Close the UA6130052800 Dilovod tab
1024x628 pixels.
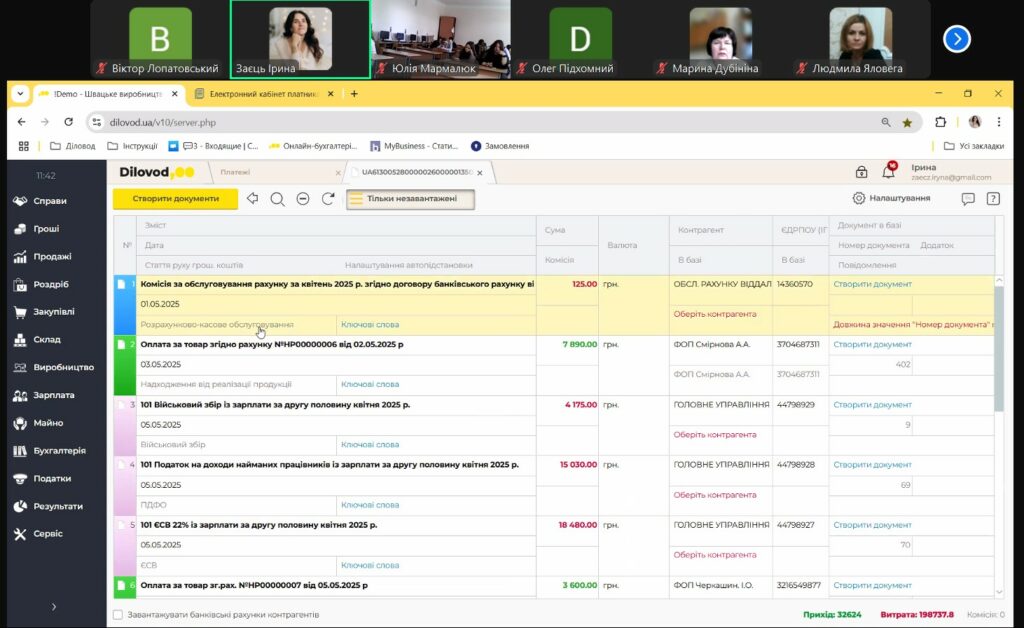tap(480, 173)
